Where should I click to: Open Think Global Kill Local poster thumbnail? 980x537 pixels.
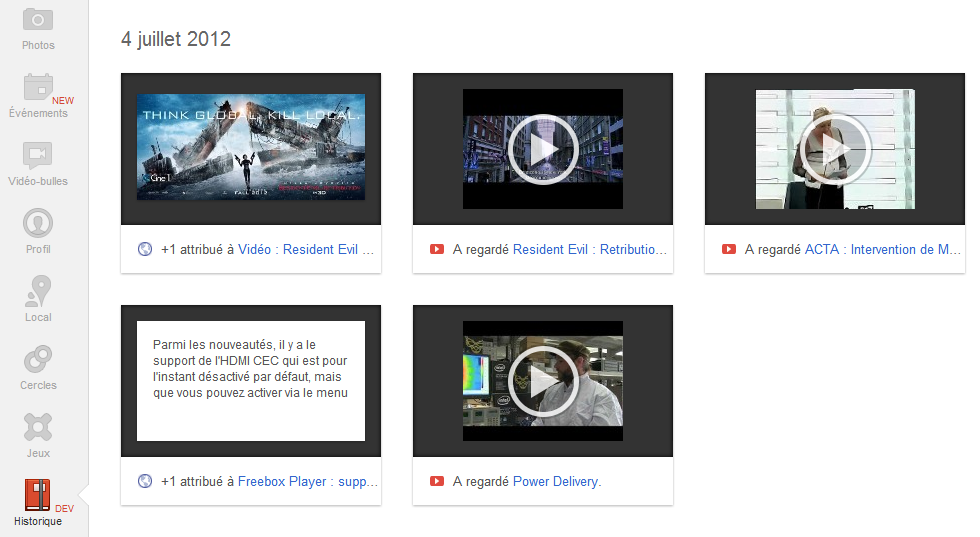251,147
